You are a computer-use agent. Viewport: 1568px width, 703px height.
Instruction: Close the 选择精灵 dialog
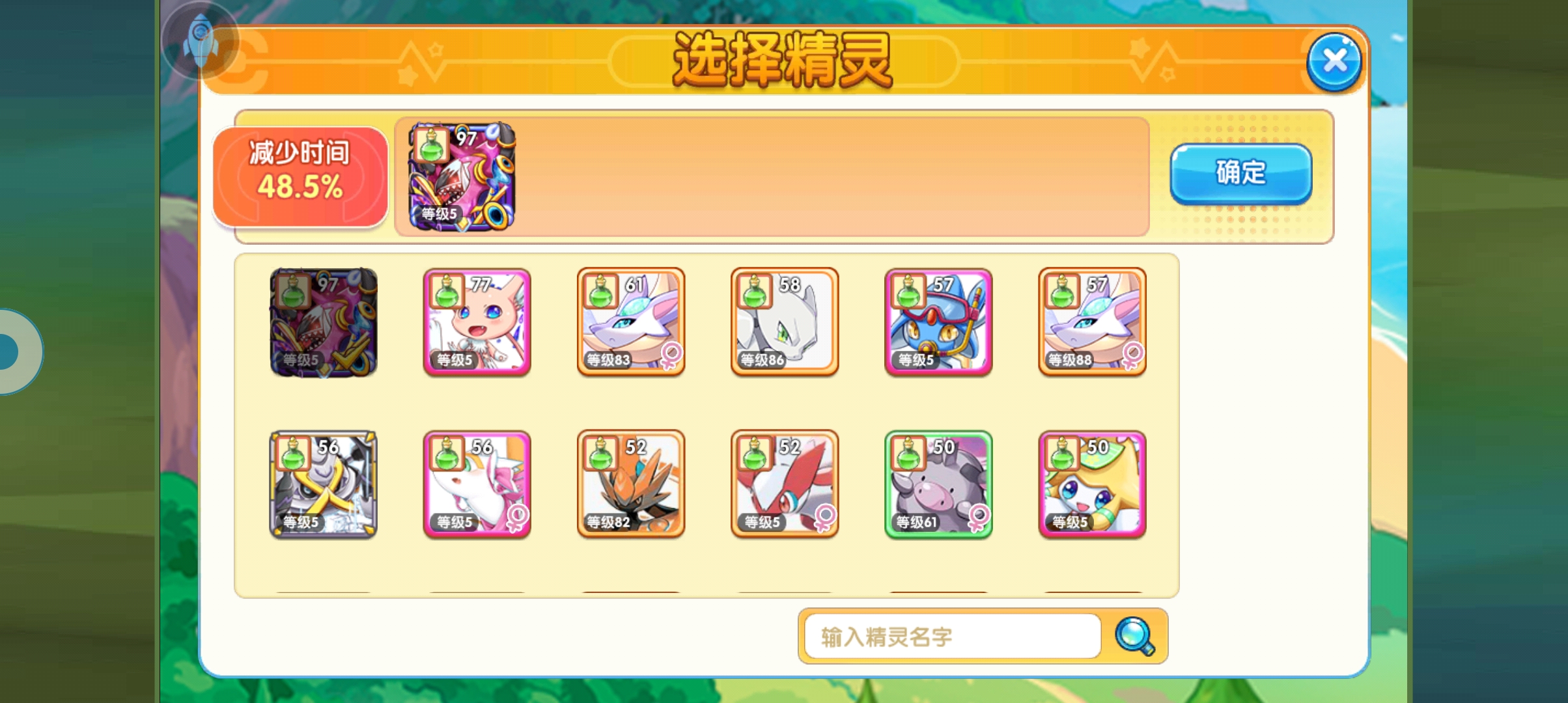coord(1334,62)
